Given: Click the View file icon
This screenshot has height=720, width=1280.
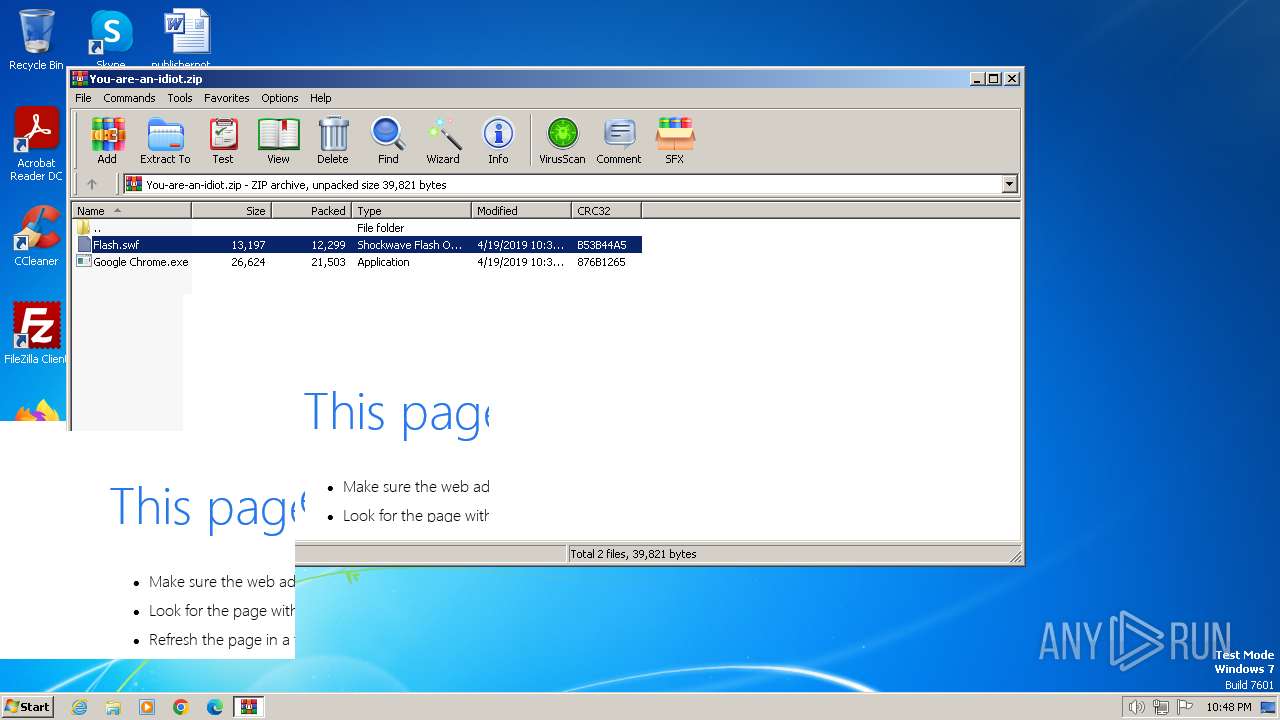Looking at the screenshot, I should 278,140.
